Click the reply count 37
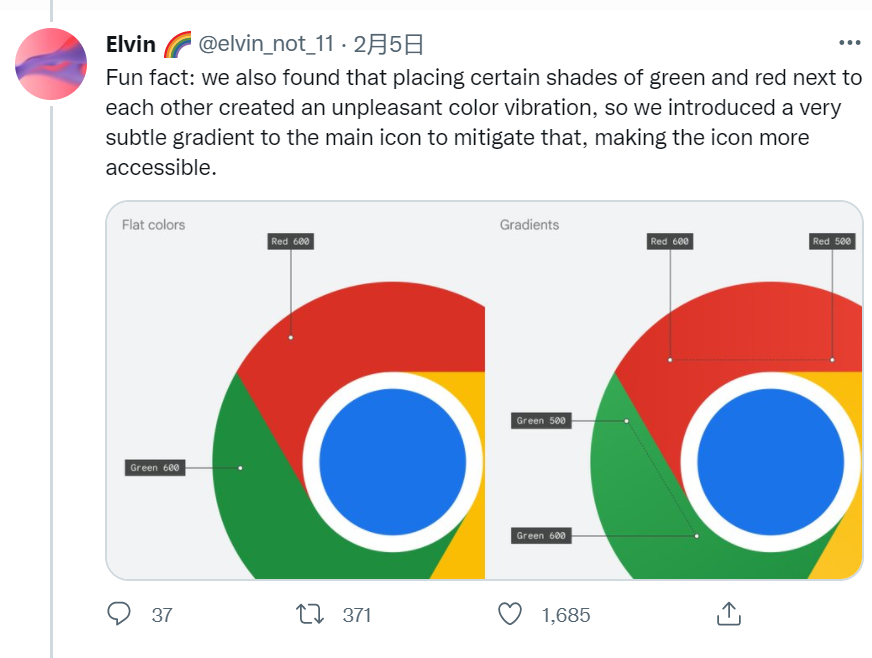This screenshot has width=872, height=658. click(x=162, y=615)
